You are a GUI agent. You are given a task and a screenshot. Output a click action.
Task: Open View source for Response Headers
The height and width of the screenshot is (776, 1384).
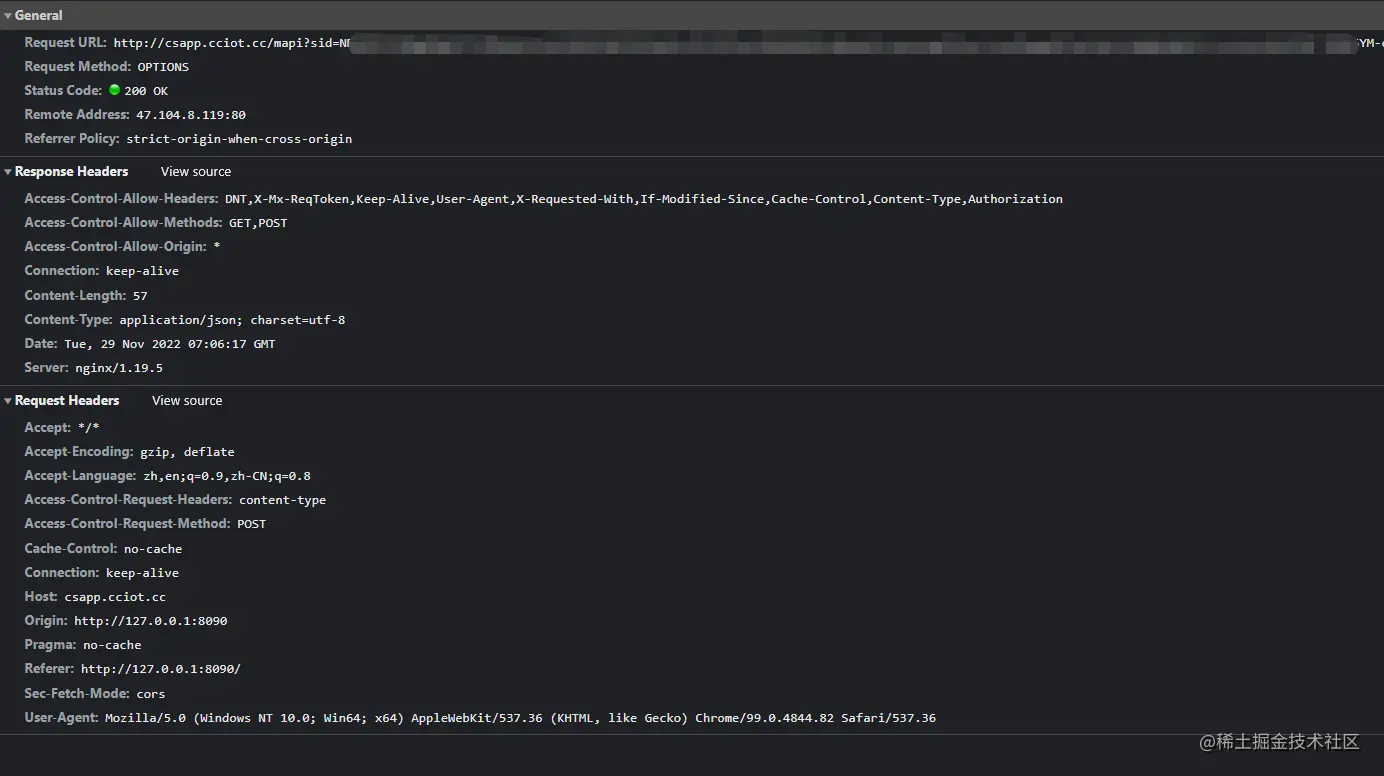point(195,172)
